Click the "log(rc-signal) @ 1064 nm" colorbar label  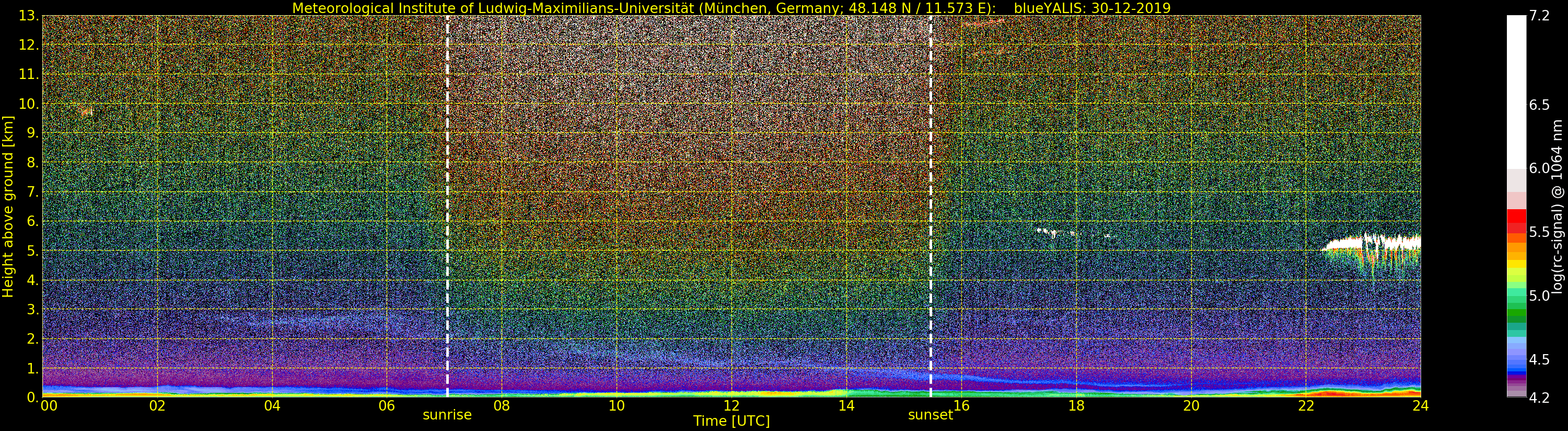tap(1558, 207)
